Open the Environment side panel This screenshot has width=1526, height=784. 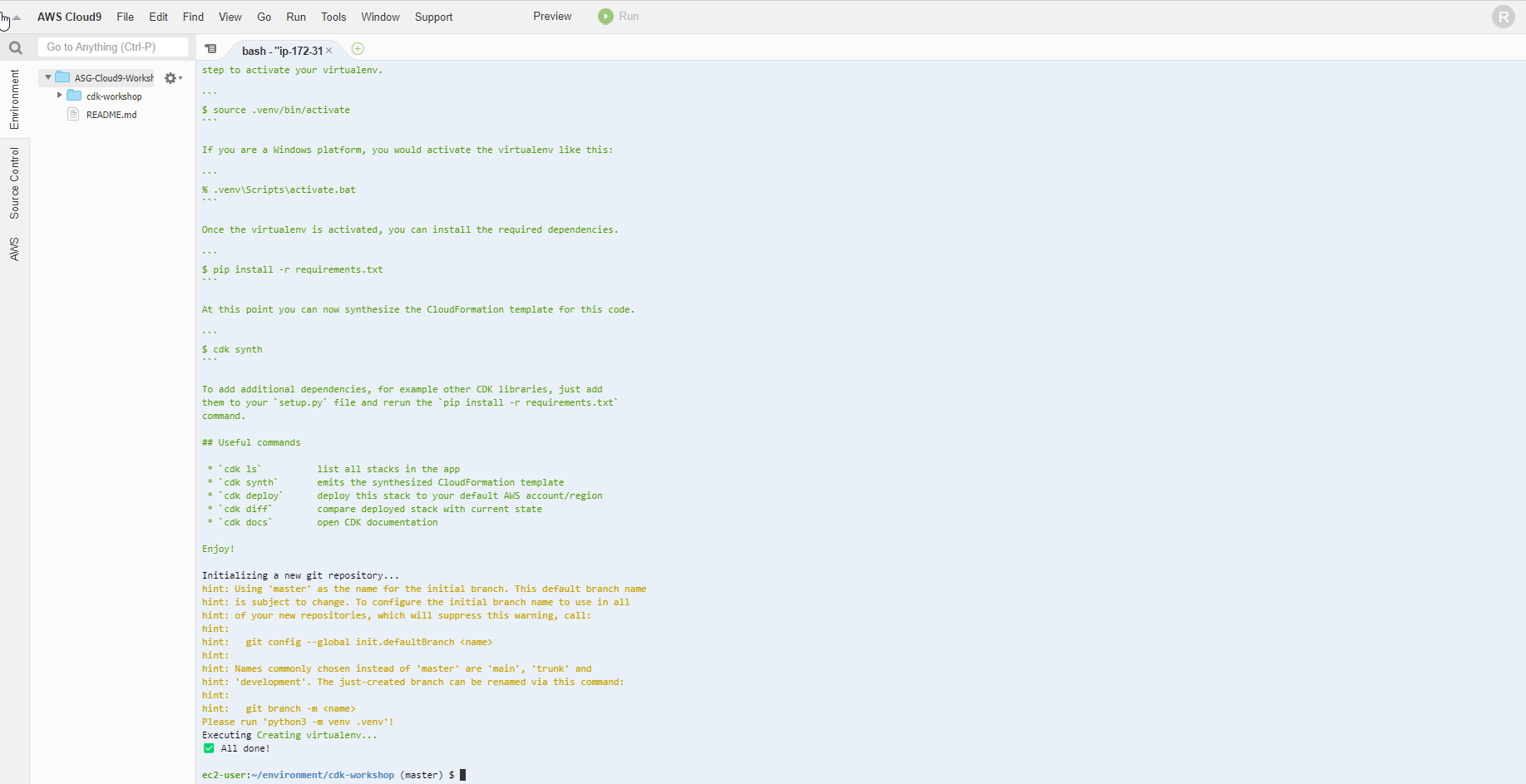(14, 99)
